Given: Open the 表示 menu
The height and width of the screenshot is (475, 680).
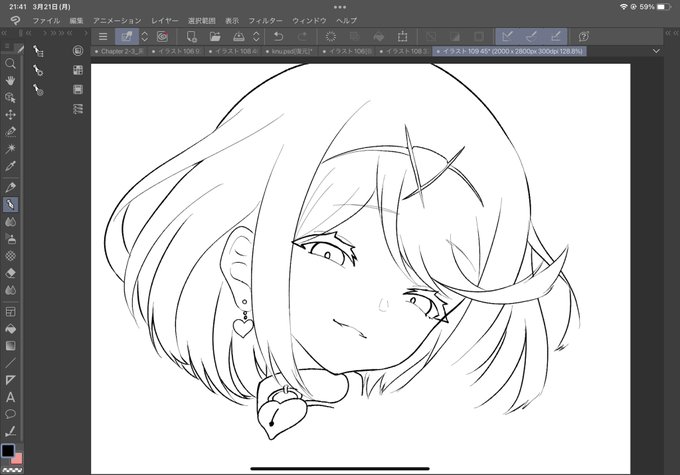Looking at the screenshot, I should tap(232, 20).
